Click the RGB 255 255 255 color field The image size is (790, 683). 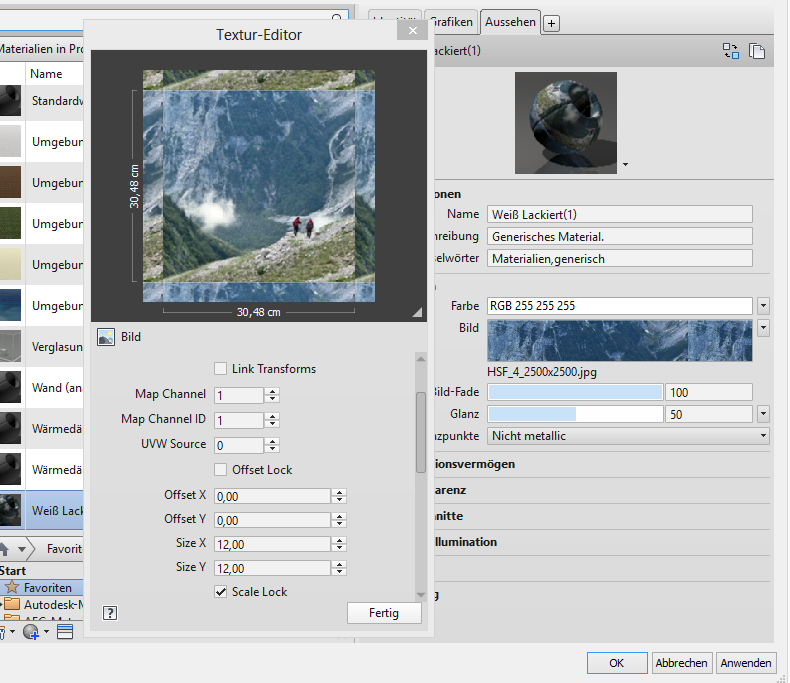click(620, 306)
